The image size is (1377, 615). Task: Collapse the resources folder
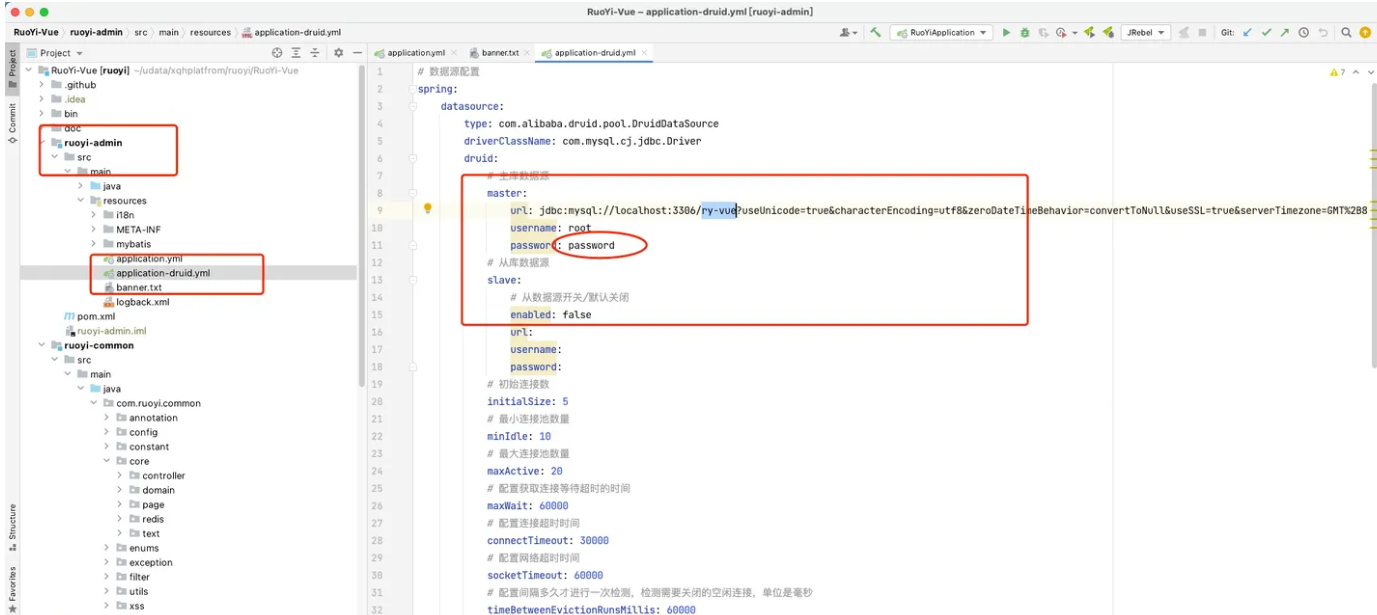(82, 201)
